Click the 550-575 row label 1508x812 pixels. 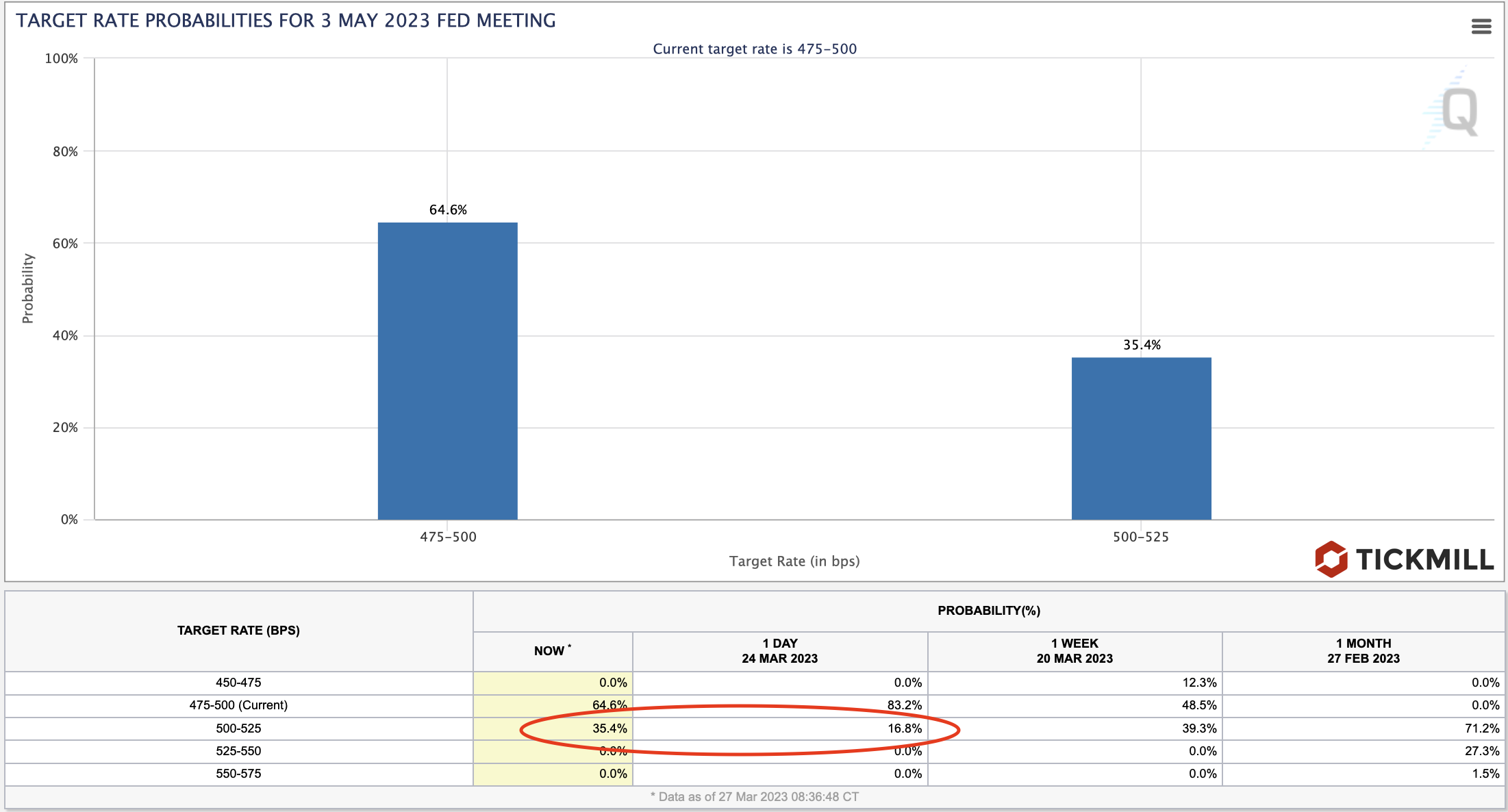(238, 774)
